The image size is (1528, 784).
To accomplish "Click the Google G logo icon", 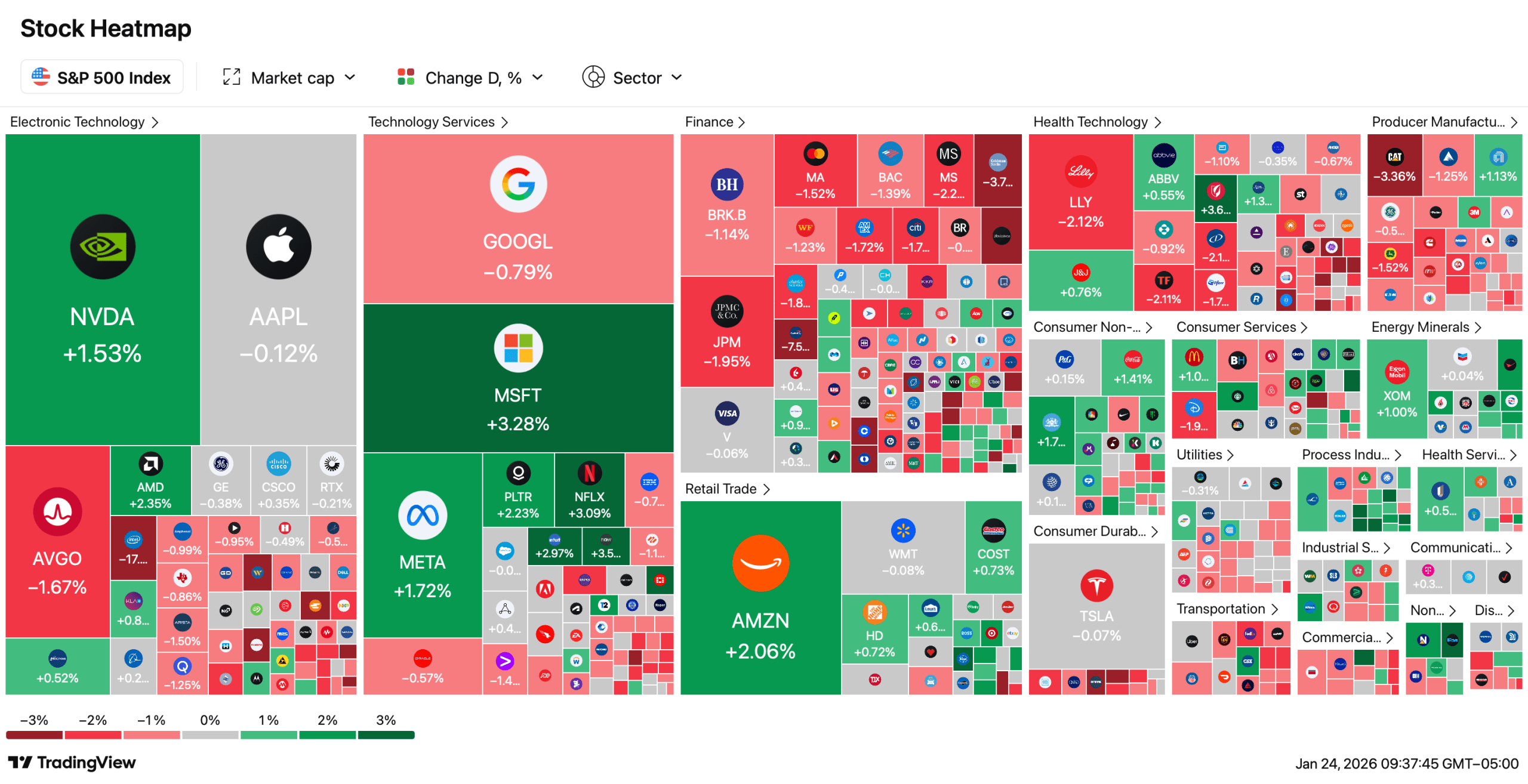I will pos(518,184).
